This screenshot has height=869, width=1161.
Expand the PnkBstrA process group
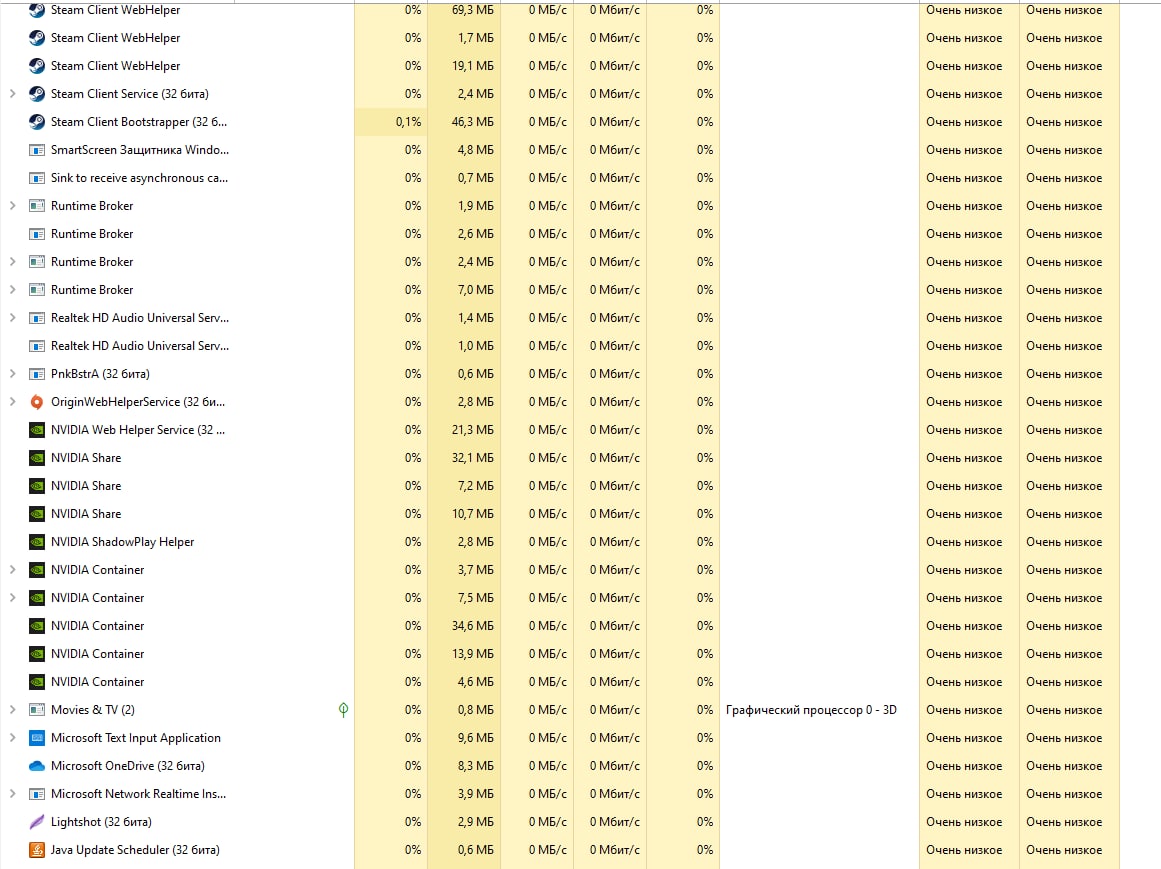(x=13, y=374)
